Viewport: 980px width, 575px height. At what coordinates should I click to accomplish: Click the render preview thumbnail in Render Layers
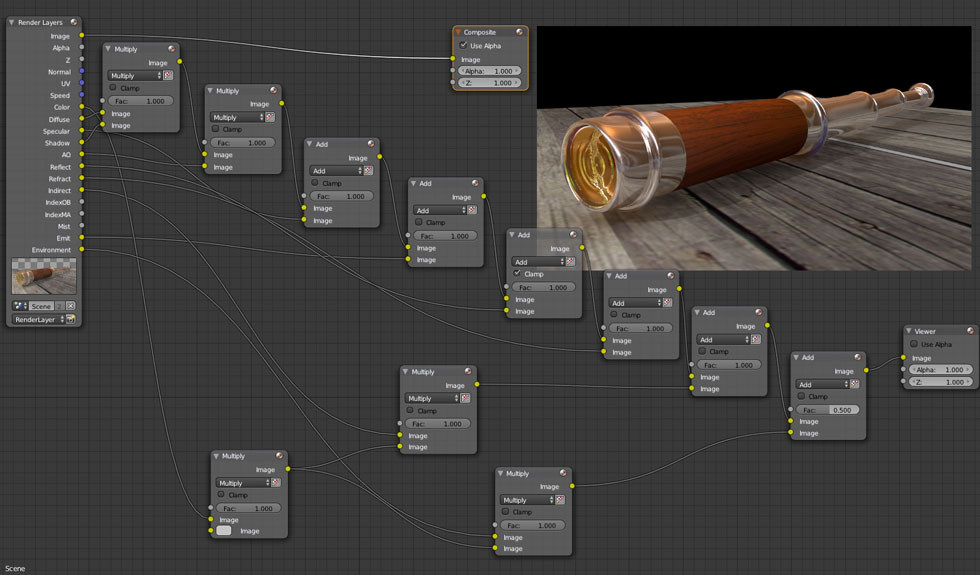(x=43, y=276)
